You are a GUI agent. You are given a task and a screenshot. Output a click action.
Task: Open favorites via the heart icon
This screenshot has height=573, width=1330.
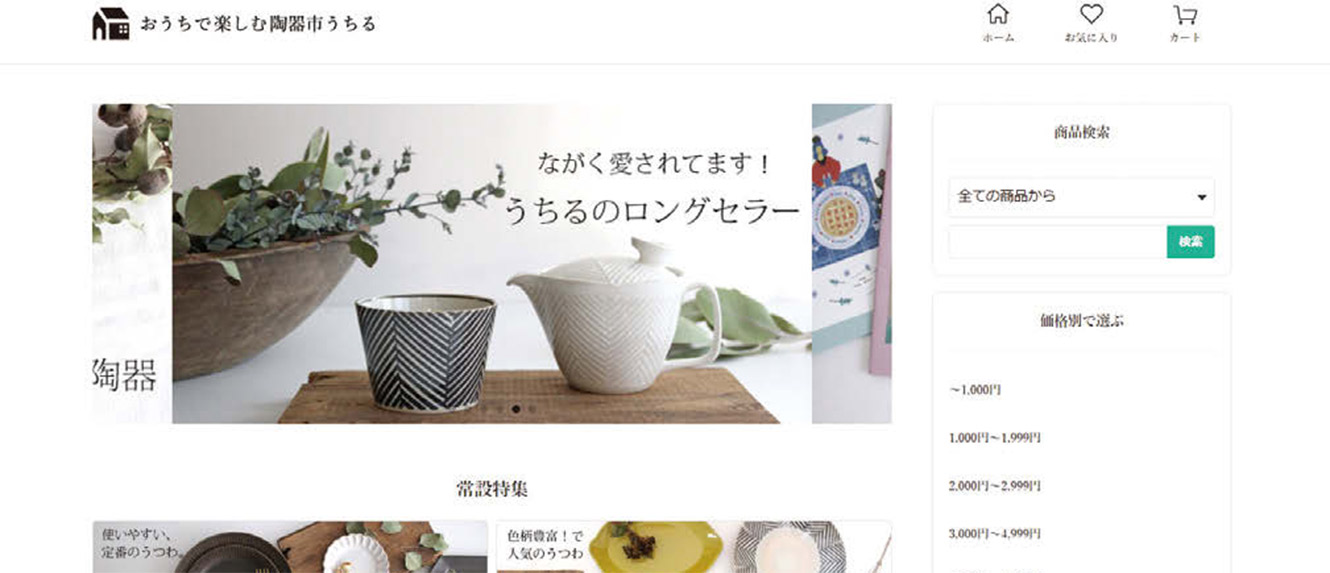tap(1091, 15)
